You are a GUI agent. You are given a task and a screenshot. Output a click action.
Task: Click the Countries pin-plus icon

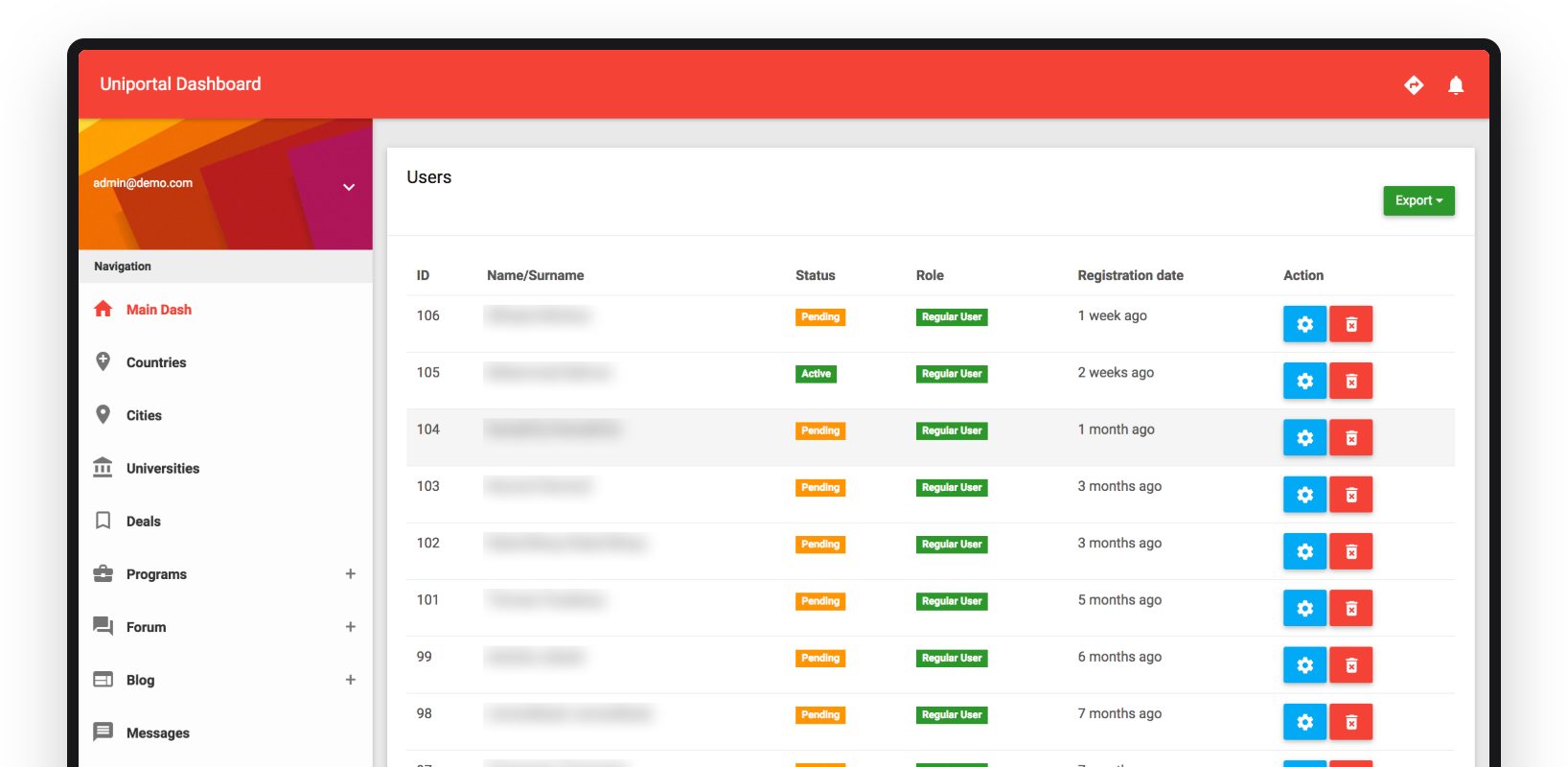coord(103,361)
